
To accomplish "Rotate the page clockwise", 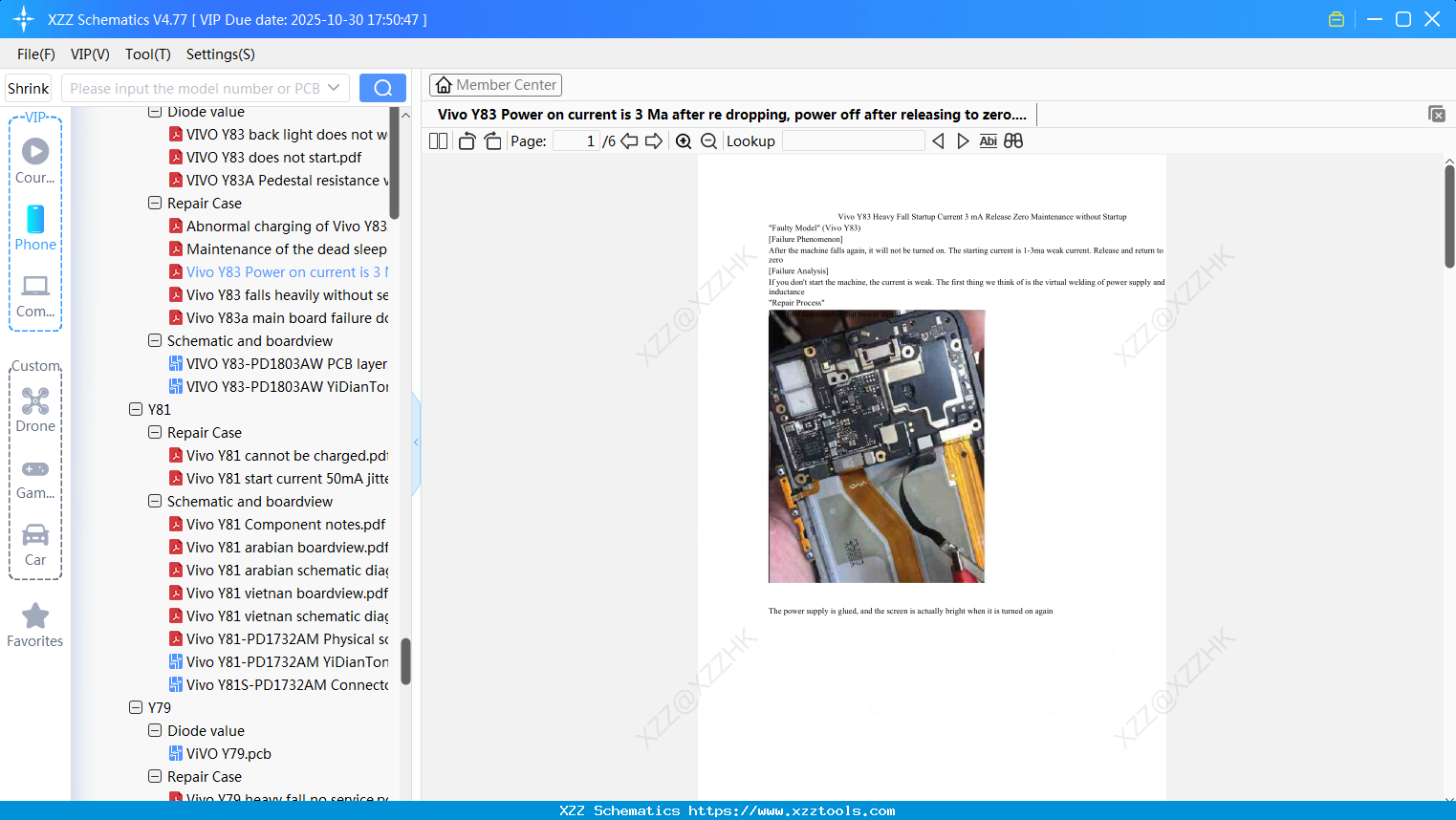I will (x=492, y=141).
